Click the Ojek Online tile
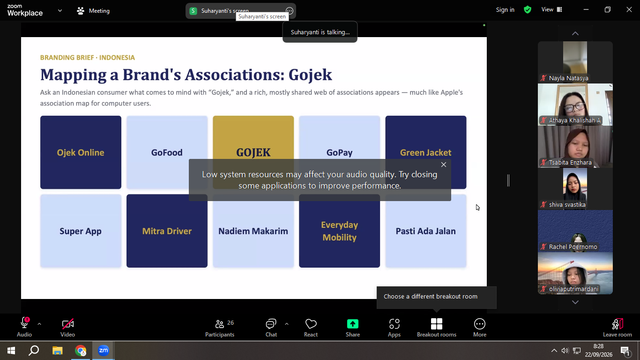 click(80, 152)
